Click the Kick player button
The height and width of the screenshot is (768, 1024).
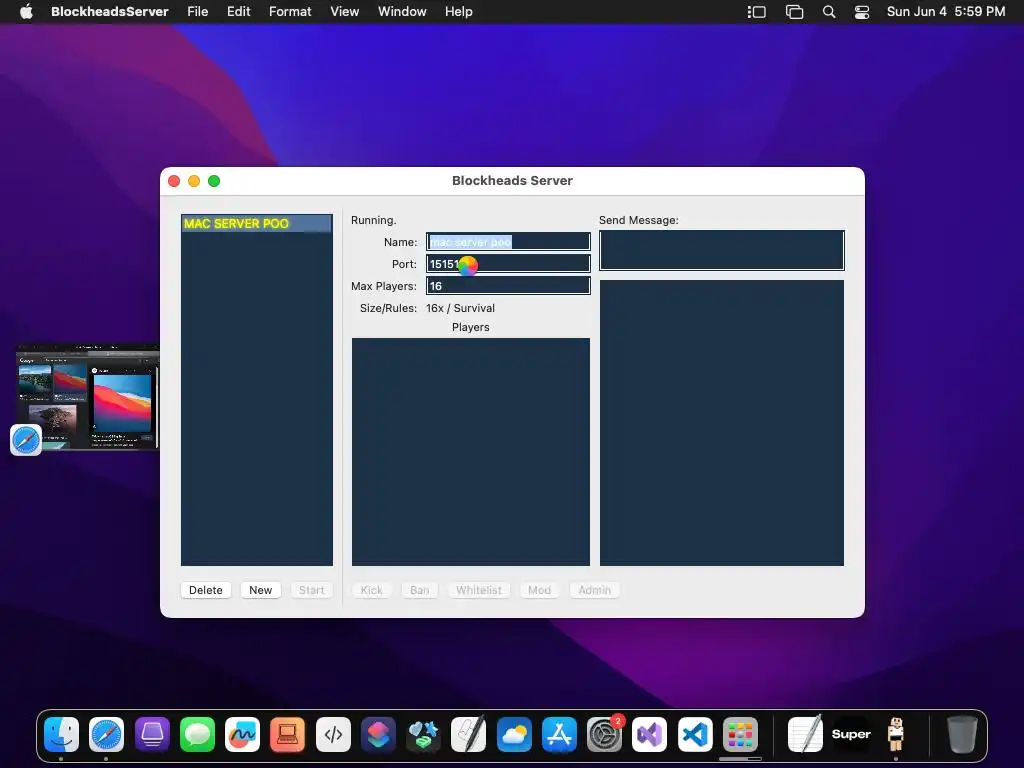click(372, 590)
